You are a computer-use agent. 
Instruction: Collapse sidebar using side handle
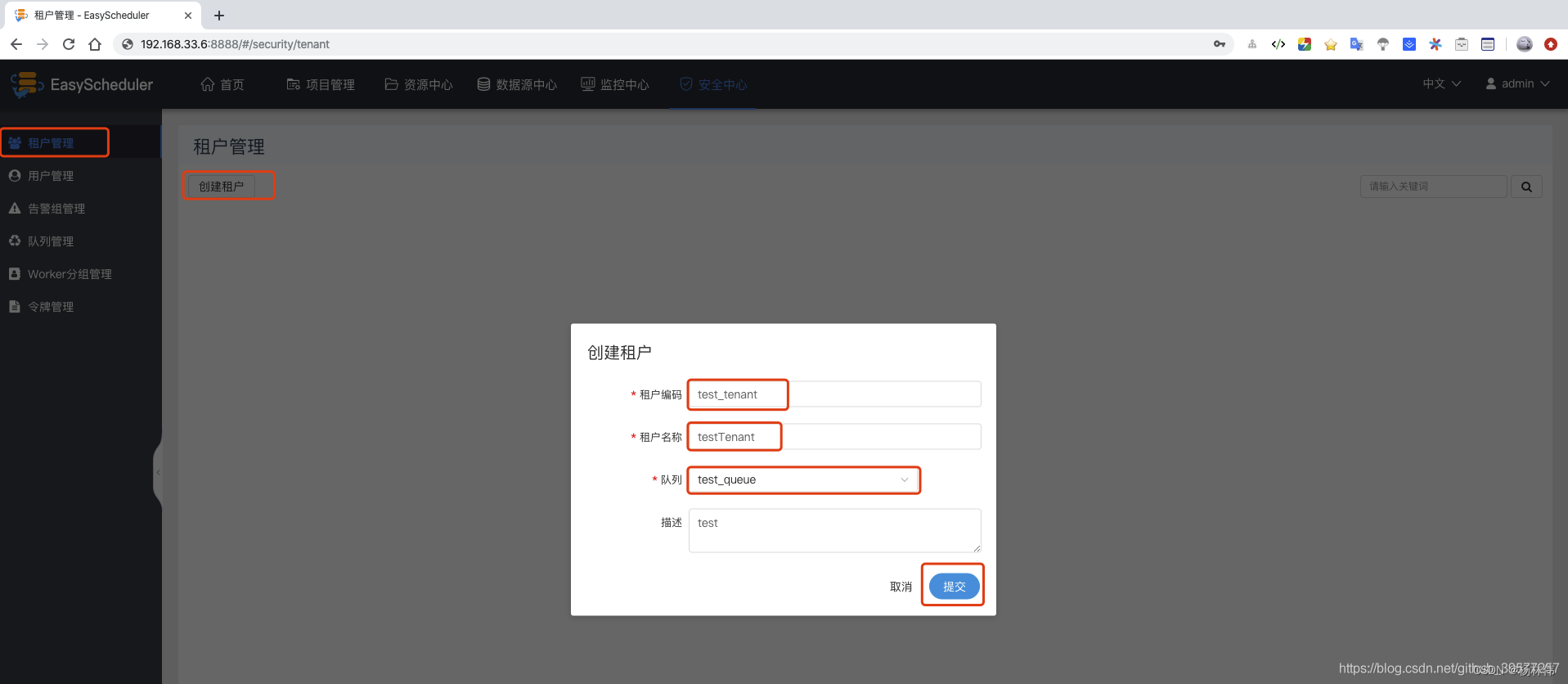pyautogui.click(x=158, y=472)
